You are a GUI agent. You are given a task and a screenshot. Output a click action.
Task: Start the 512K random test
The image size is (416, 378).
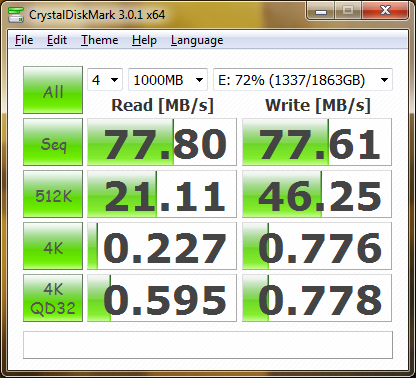pyautogui.click(x=53, y=194)
